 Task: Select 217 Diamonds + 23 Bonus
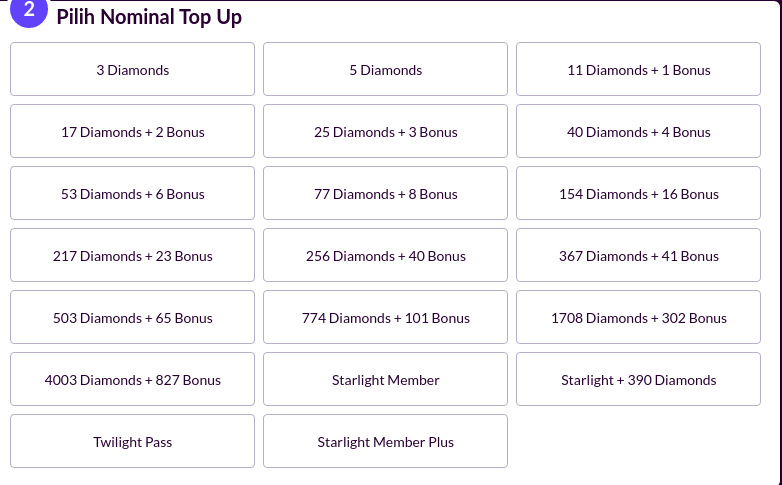click(x=133, y=256)
